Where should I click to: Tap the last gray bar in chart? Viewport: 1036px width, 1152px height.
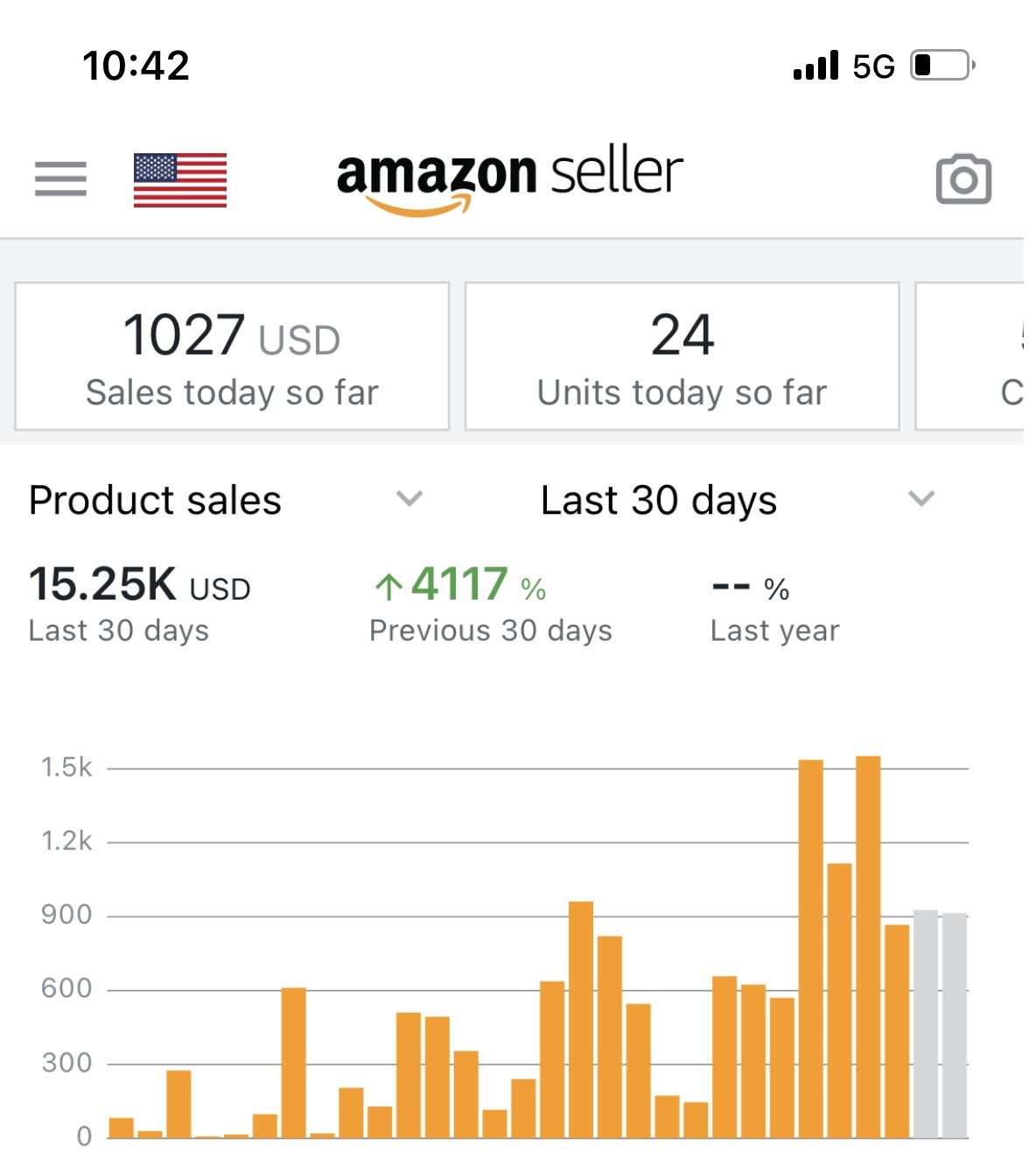(955, 1024)
